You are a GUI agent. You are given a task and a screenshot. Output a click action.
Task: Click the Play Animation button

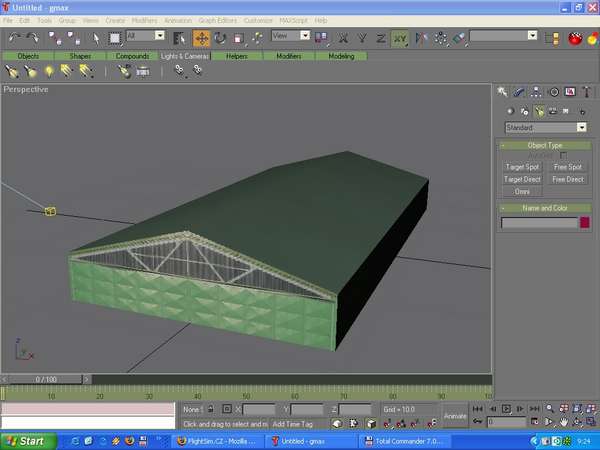506,409
